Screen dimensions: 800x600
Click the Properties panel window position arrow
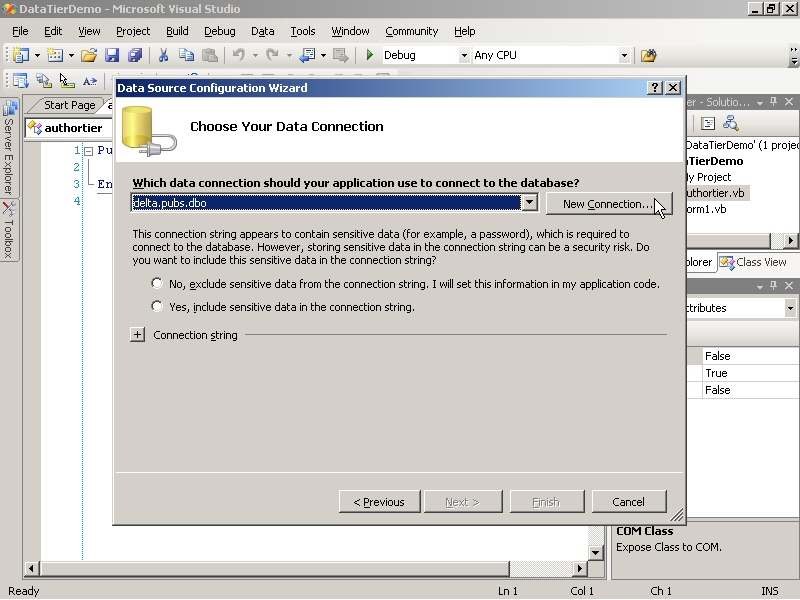760,287
